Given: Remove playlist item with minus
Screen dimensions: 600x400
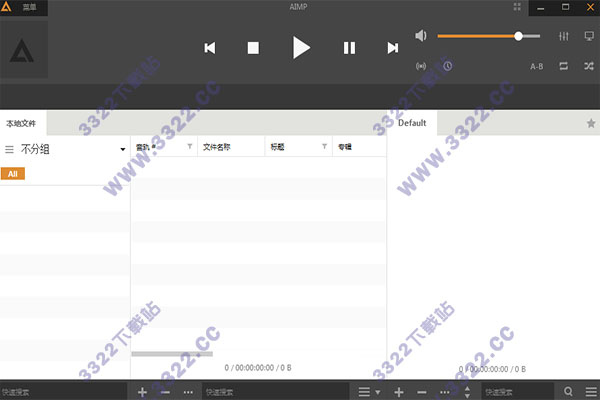Looking at the screenshot, I should pyautogui.click(x=422, y=392).
